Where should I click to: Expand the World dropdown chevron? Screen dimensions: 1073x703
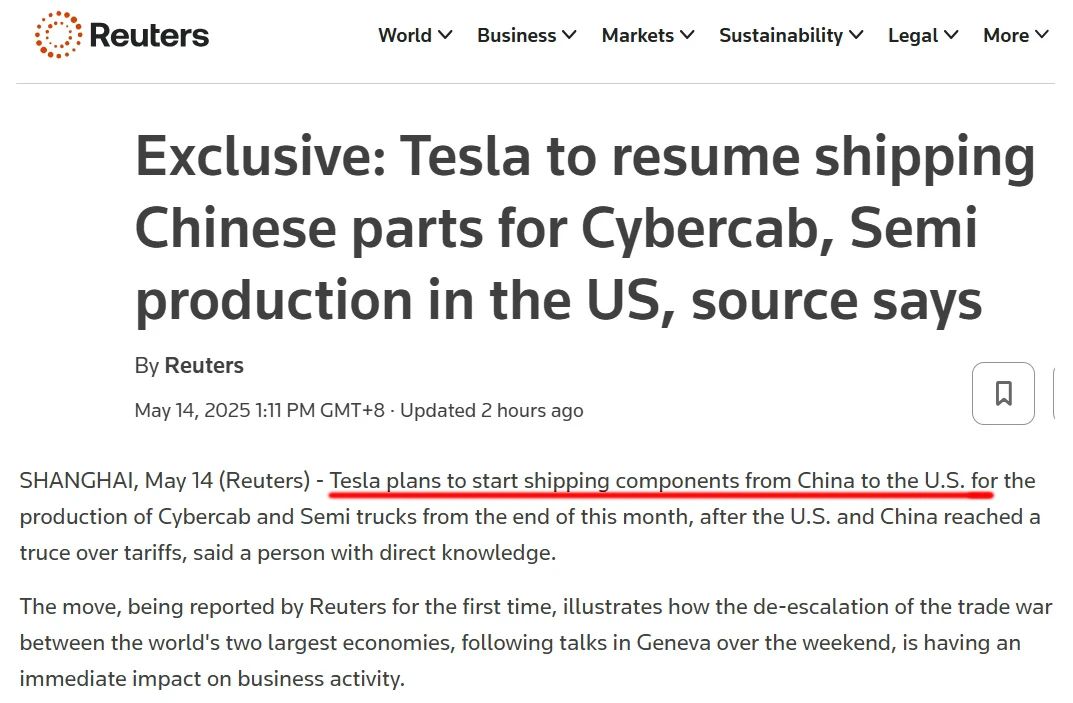445,35
